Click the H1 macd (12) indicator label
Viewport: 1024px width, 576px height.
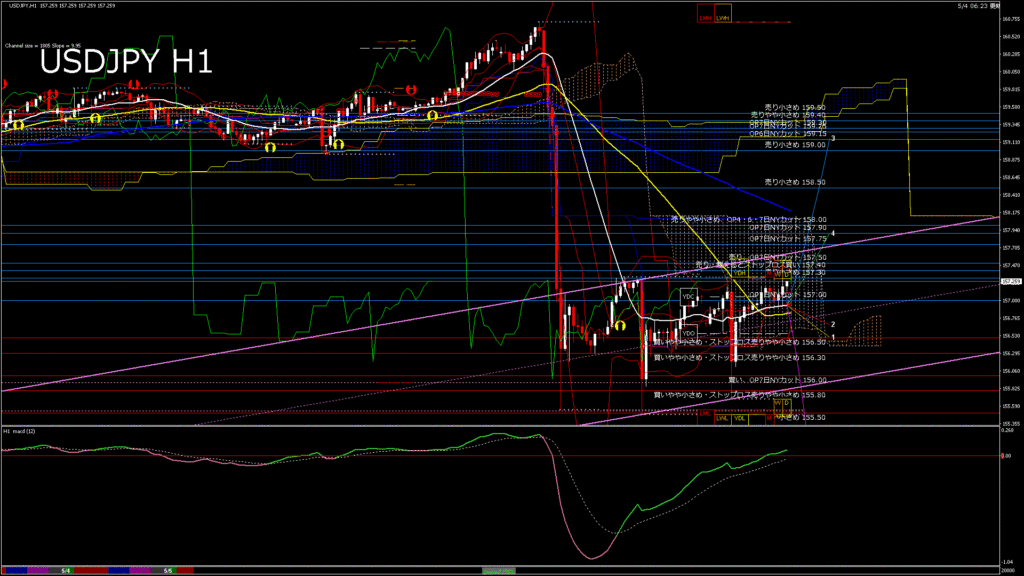tap(20, 431)
